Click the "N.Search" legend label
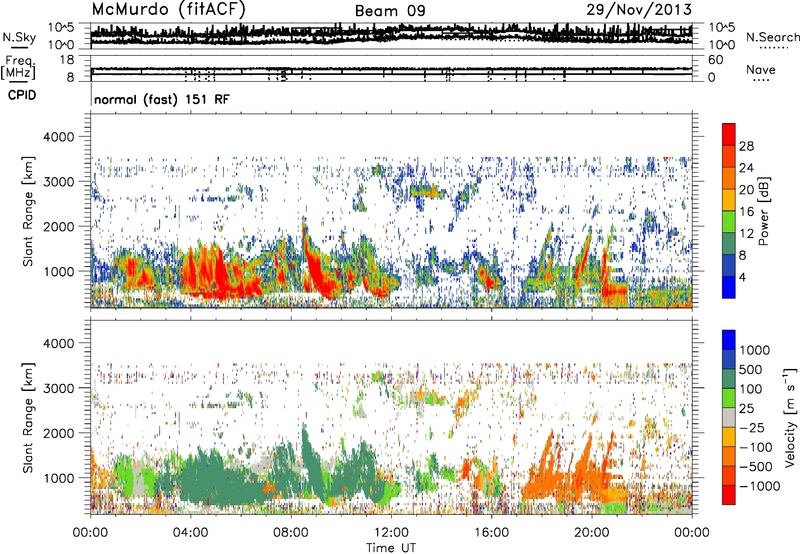Image resolution: width=800 pixels, height=554 pixels. [x=773, y=37]
